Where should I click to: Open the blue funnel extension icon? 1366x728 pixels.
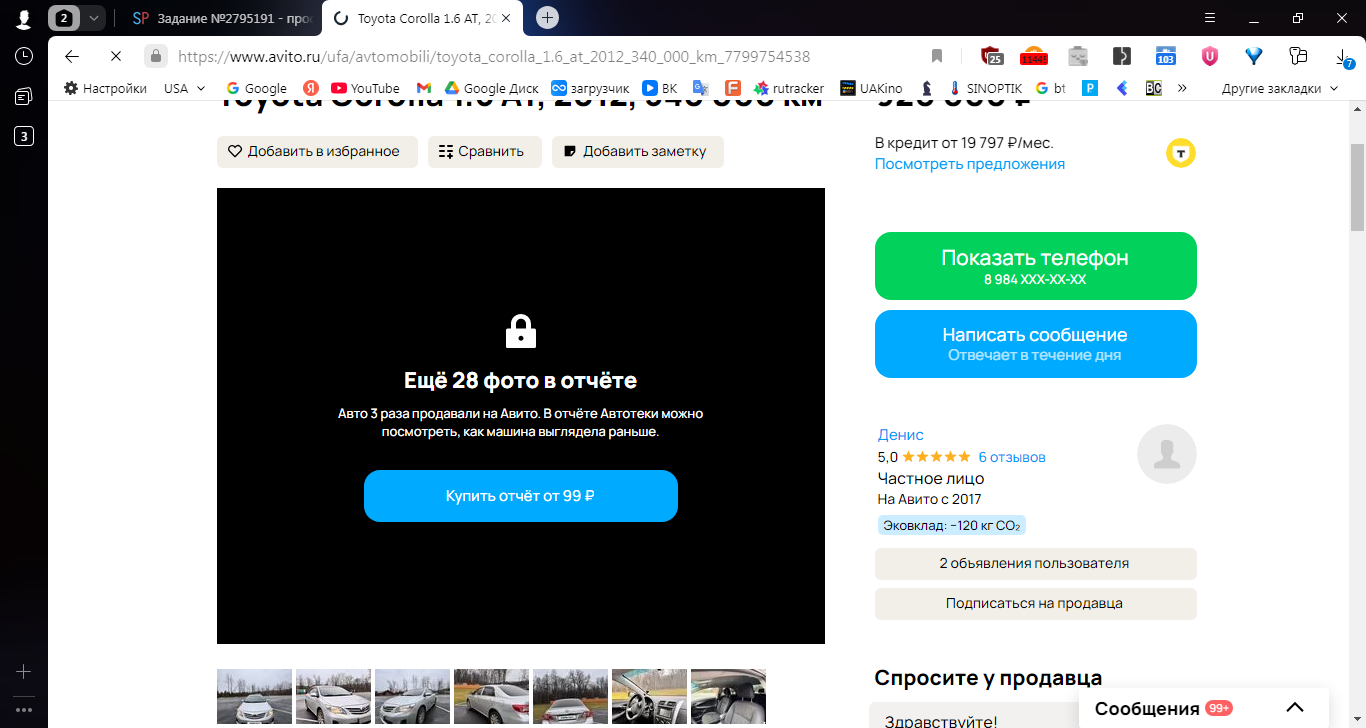1253,56
